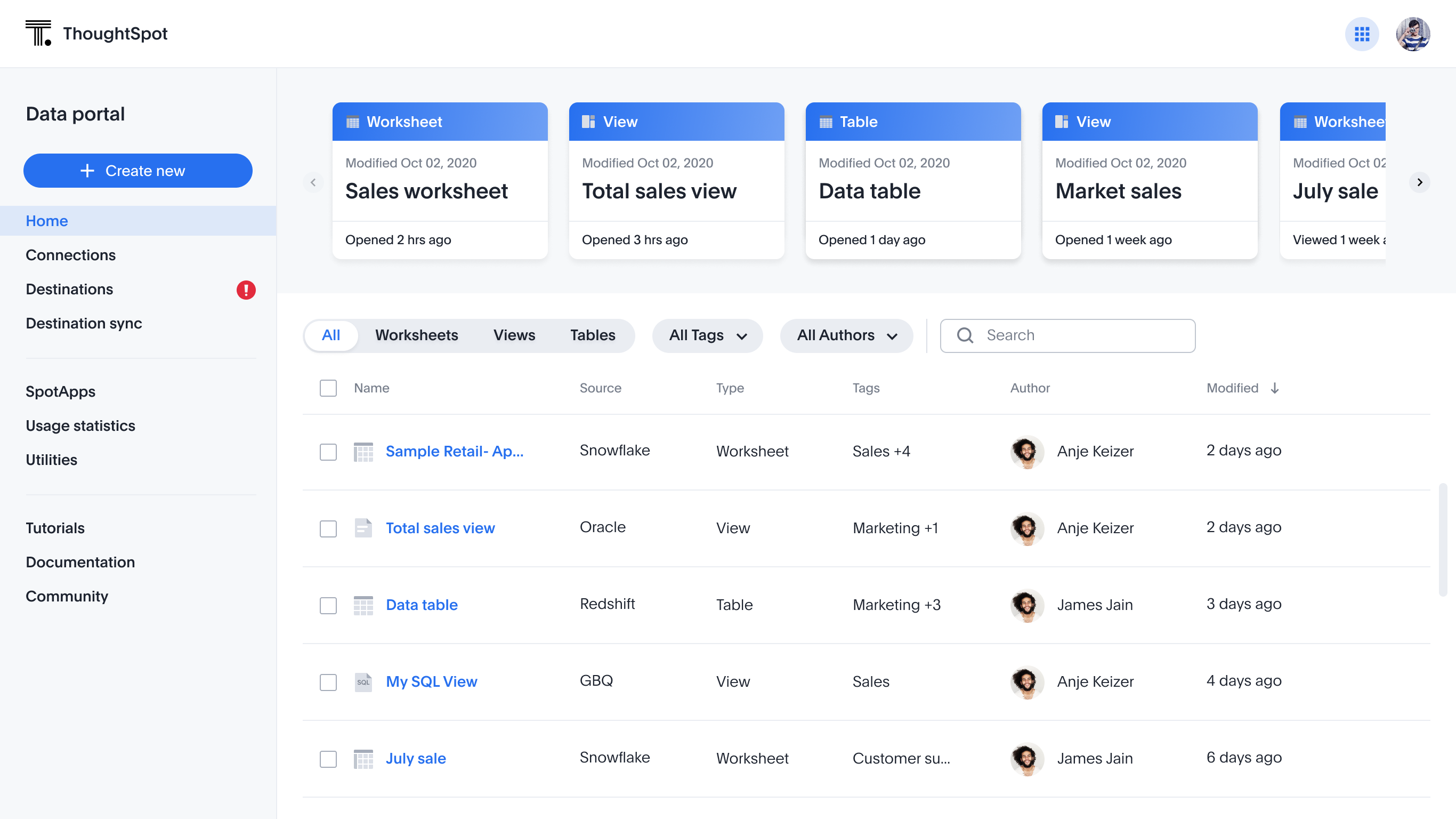This screenshot has height=819, width=1456.
Task: Click view icon on Total sales view card
Action: tap(588, 122)
